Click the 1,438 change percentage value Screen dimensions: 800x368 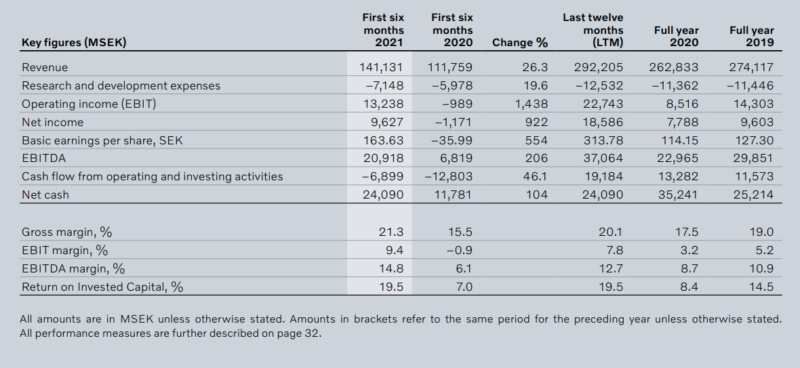coord(531,104)
